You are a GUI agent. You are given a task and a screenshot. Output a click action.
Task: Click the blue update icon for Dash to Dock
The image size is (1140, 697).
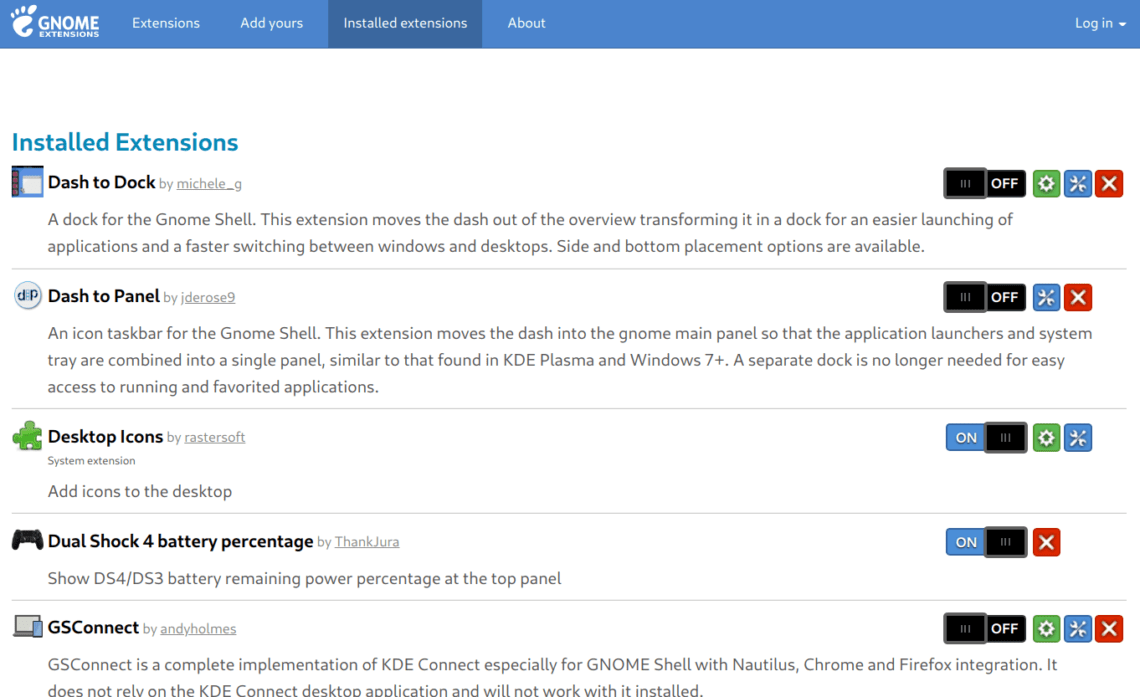click(1078, 183)
